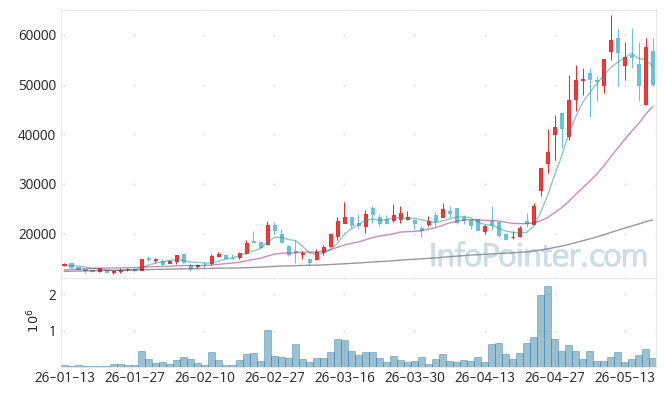
Task: Click the volume axis label 2
Action: click(x=53, y=295)
